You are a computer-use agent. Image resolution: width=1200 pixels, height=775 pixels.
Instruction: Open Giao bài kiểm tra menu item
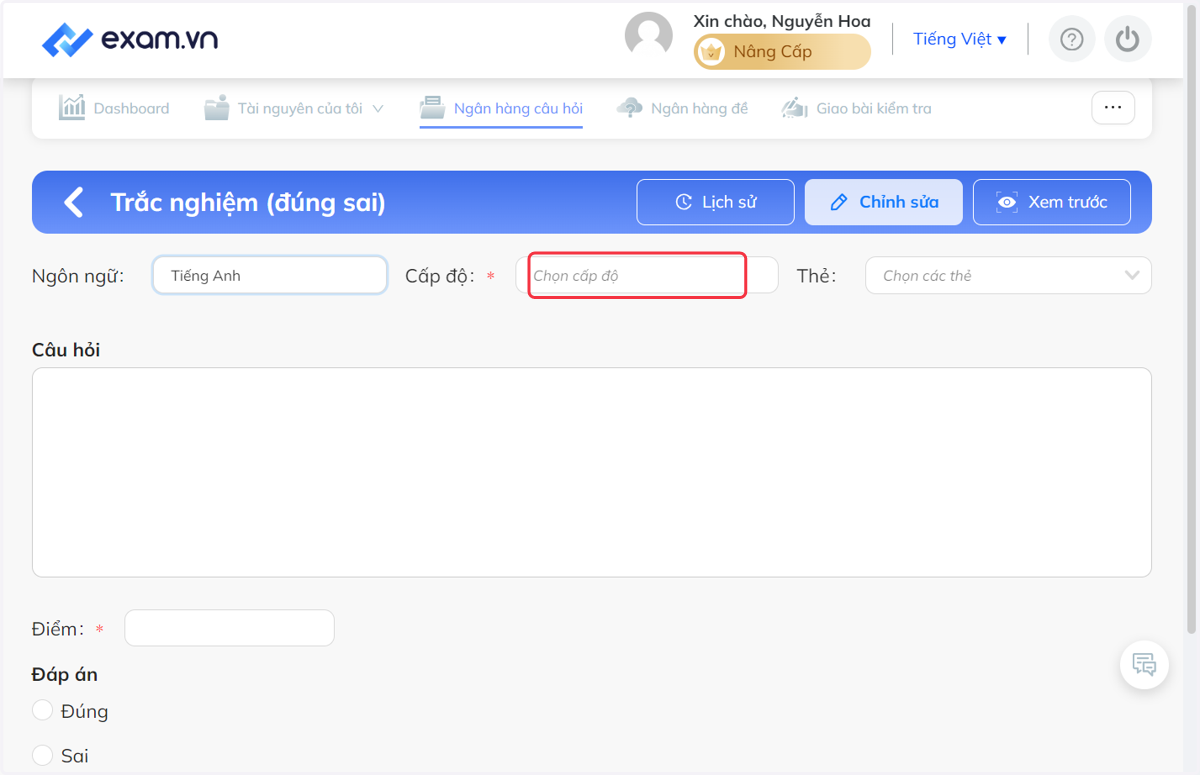[856, 108]
